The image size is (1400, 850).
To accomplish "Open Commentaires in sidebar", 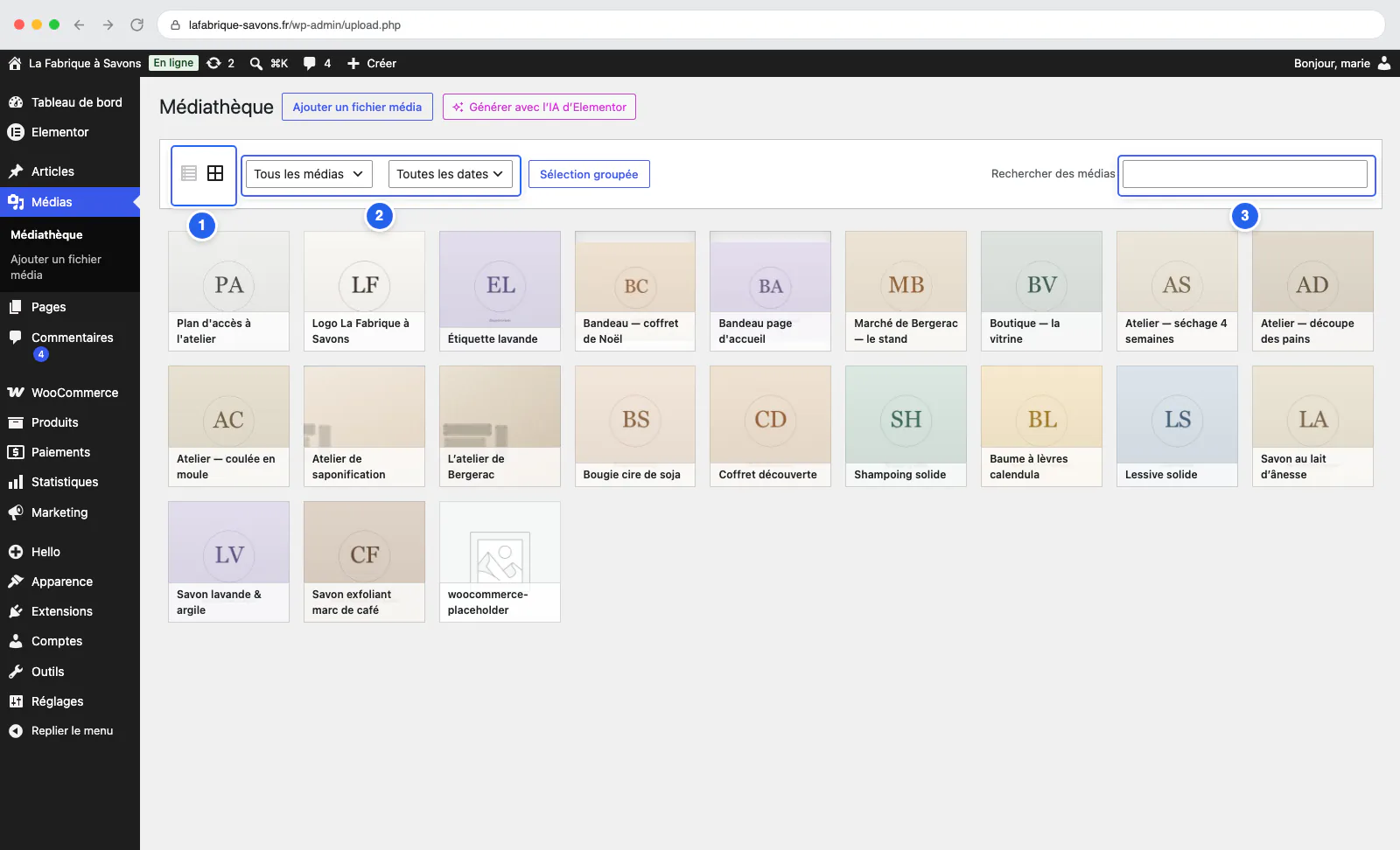I will click(70, 345).
